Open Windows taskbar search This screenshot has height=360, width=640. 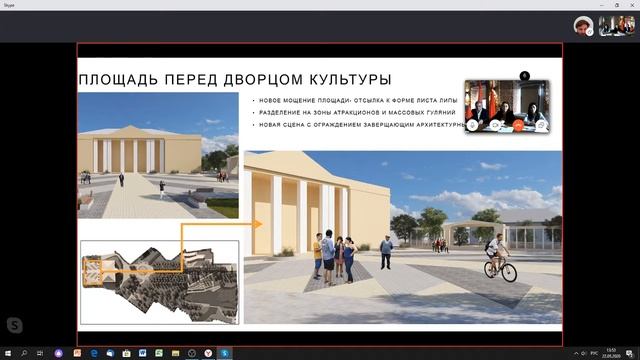point(24,353)
